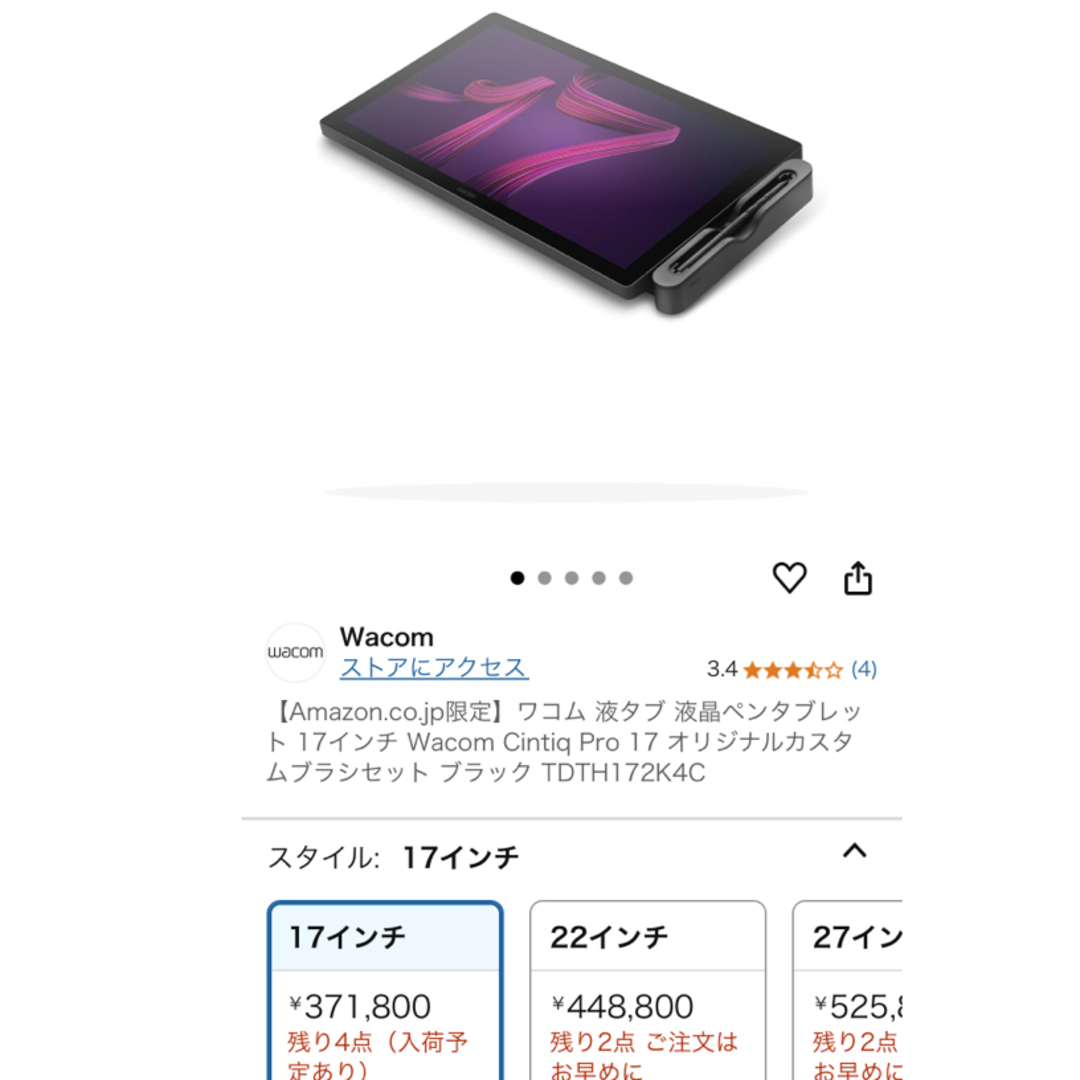Go to first image carousel dot
The width and height of the screenshot is (1080, 1080).
517,578
